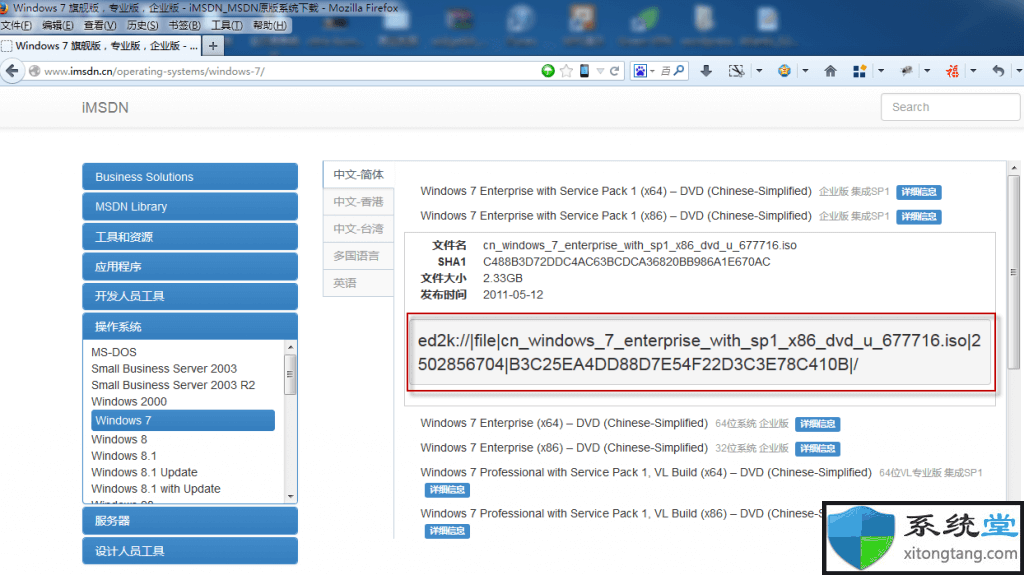
Task: Open the 工具(T) menu
Action: 227,25
